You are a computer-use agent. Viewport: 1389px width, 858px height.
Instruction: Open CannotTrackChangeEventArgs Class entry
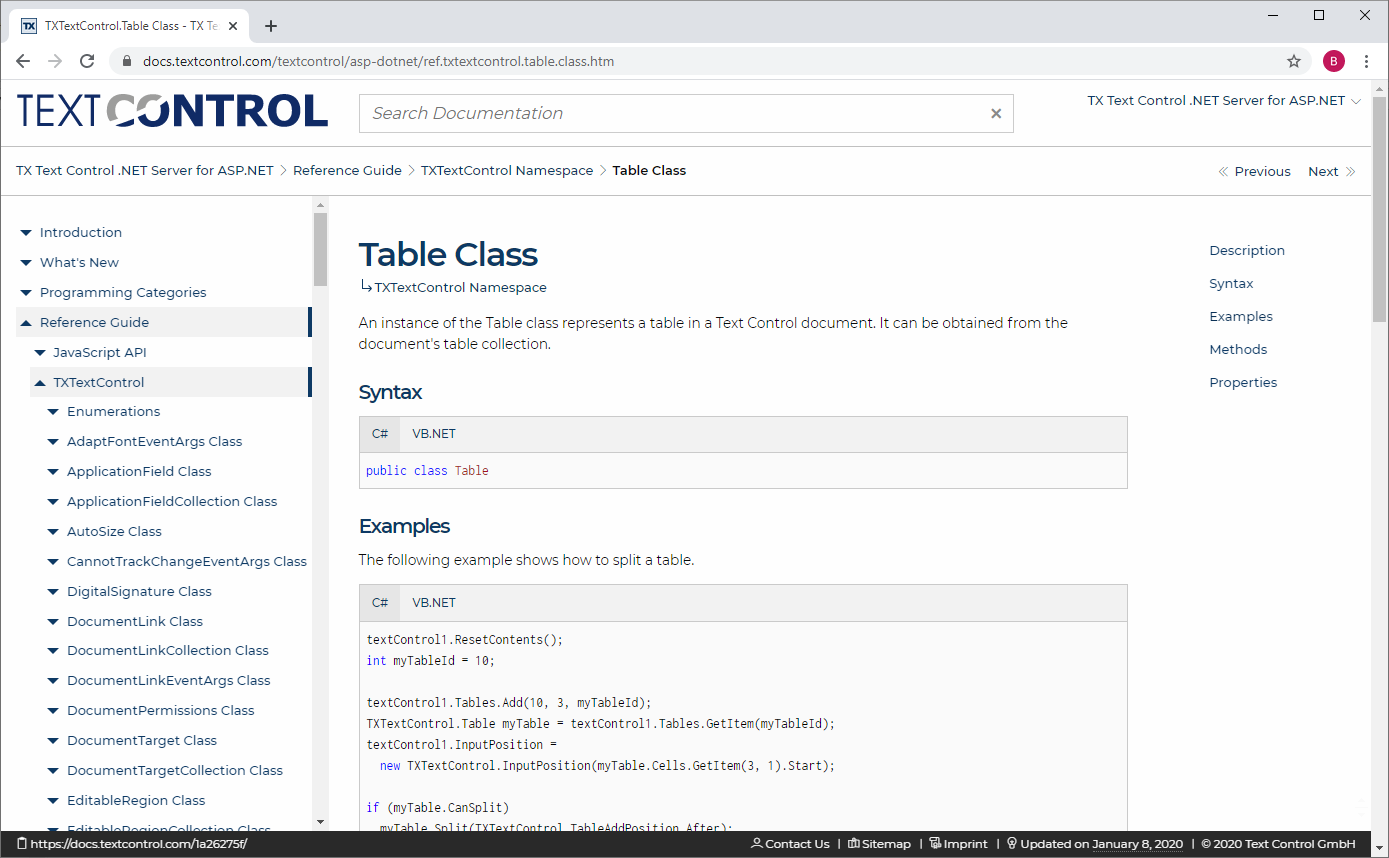[x=187, y=562]
